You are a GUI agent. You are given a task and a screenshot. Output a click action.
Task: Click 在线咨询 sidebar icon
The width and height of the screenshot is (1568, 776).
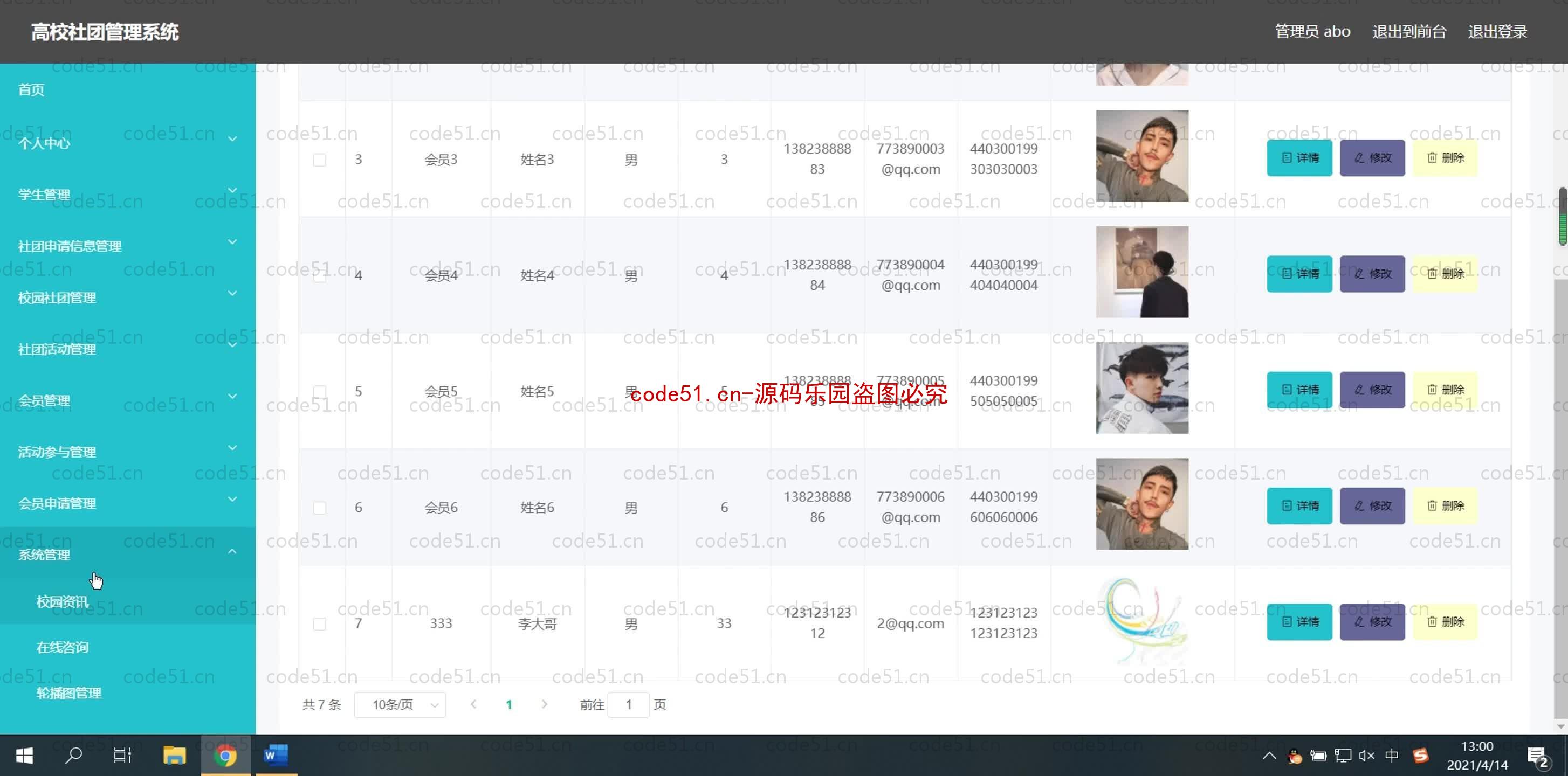coord(63,647)
